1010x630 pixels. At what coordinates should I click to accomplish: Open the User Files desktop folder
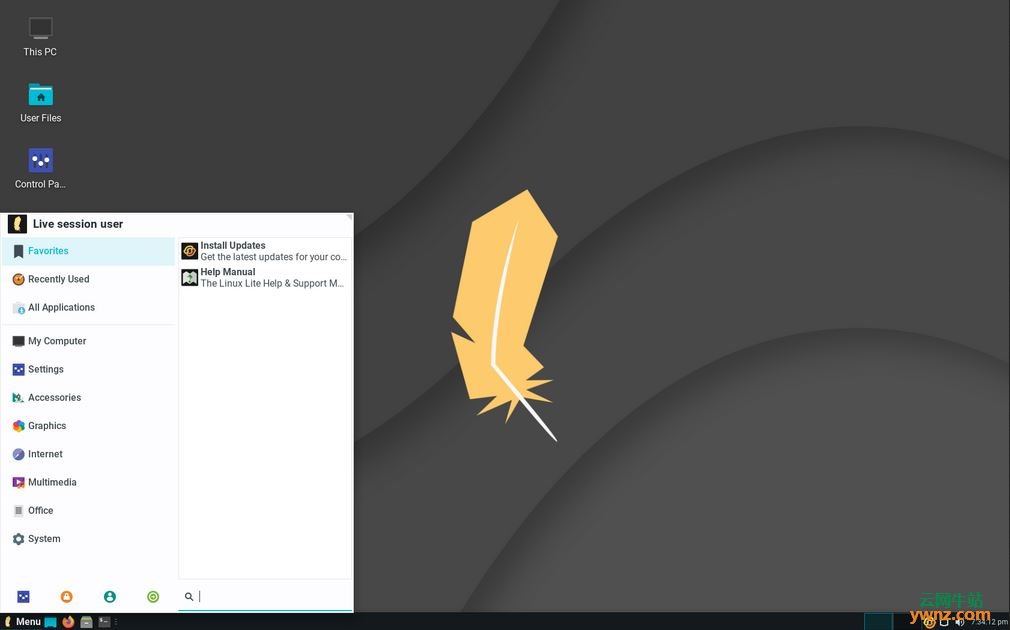point(40,102)
